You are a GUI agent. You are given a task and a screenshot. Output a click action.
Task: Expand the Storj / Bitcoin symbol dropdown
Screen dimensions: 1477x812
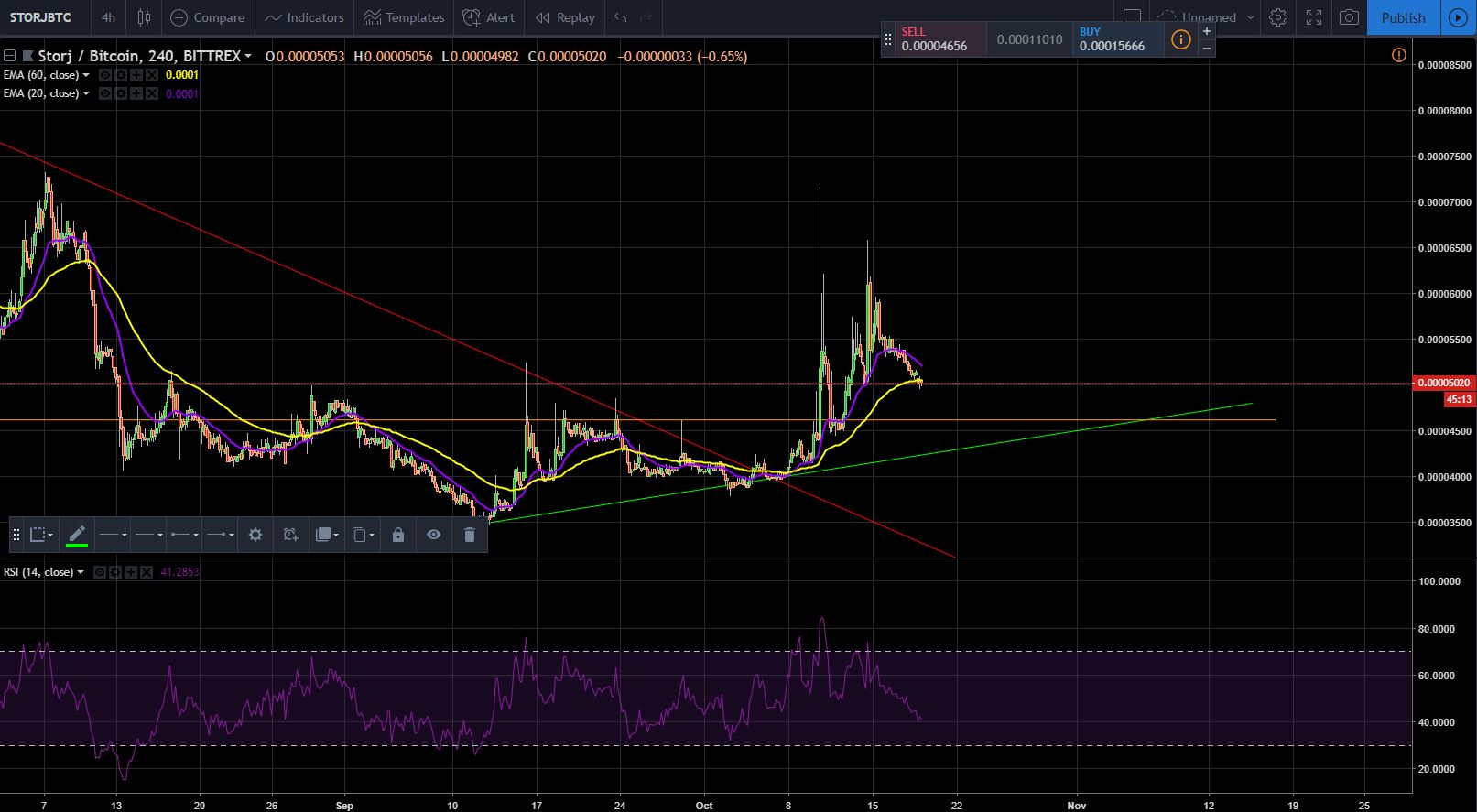[248, 57]
